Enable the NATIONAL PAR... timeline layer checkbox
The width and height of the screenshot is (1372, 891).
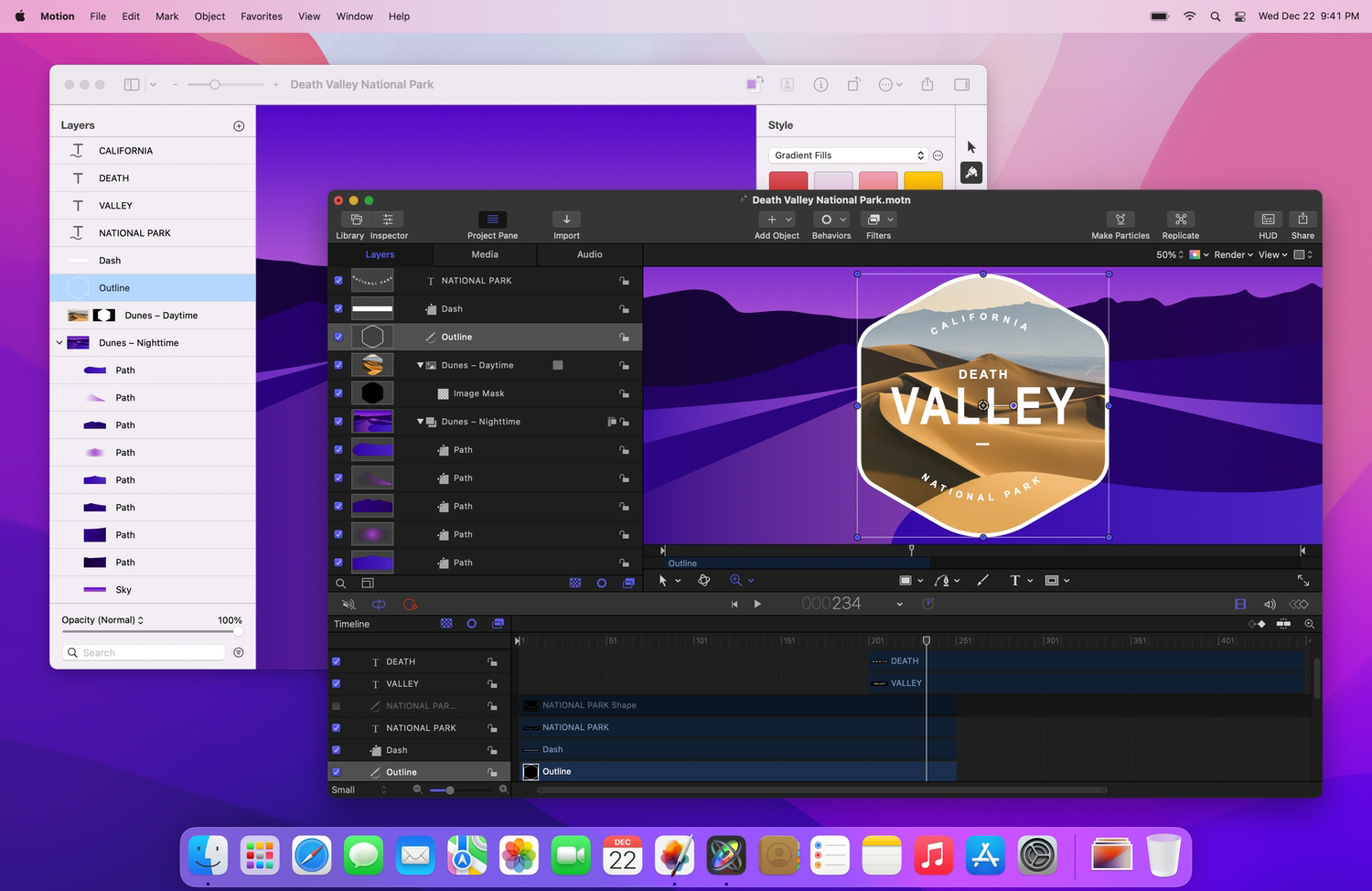[x=336, y=706]
